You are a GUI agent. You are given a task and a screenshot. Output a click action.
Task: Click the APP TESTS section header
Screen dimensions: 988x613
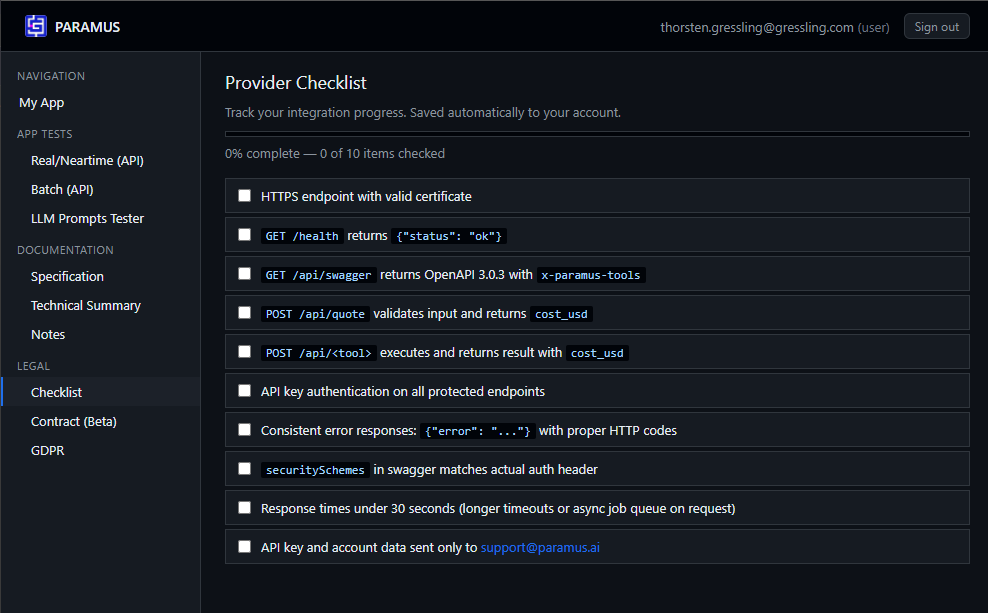click(x=45, y=134)
